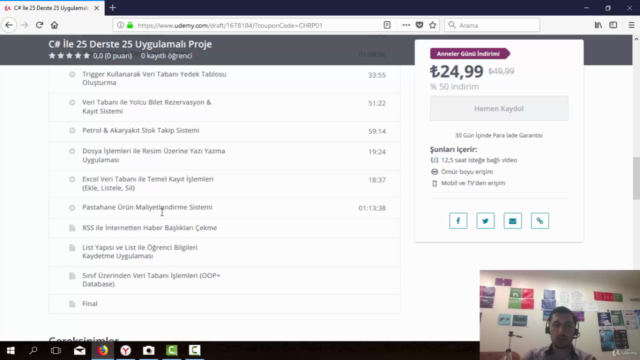640x360 pixels.
Task: Show the sidebar via toolbar icon
Action: tap(613, 25)
